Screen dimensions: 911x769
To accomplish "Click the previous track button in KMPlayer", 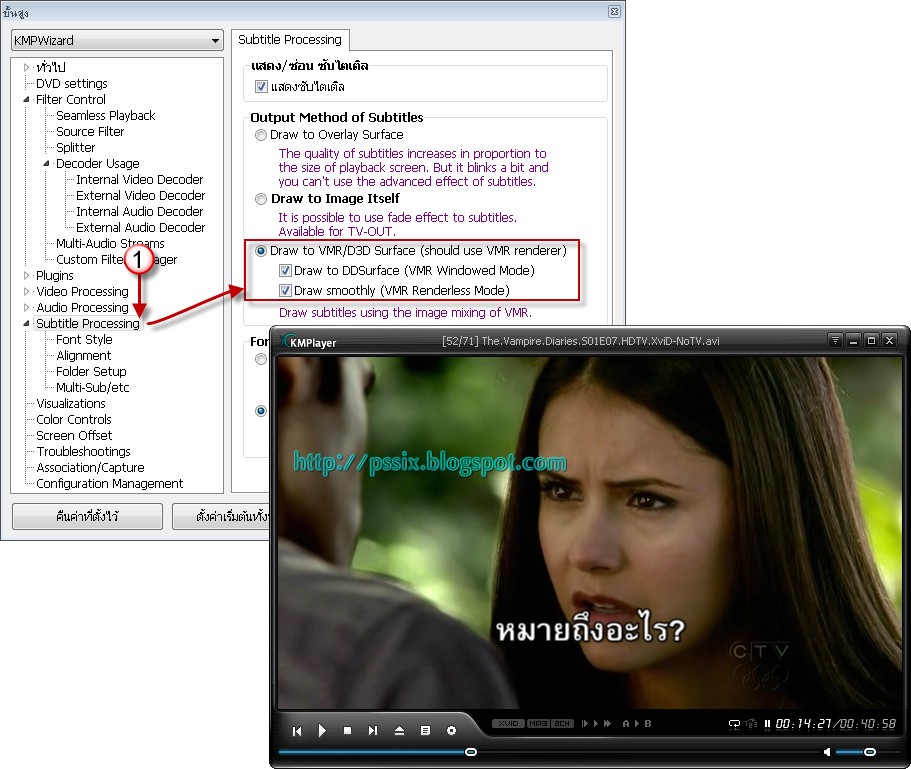I will 297,731.
